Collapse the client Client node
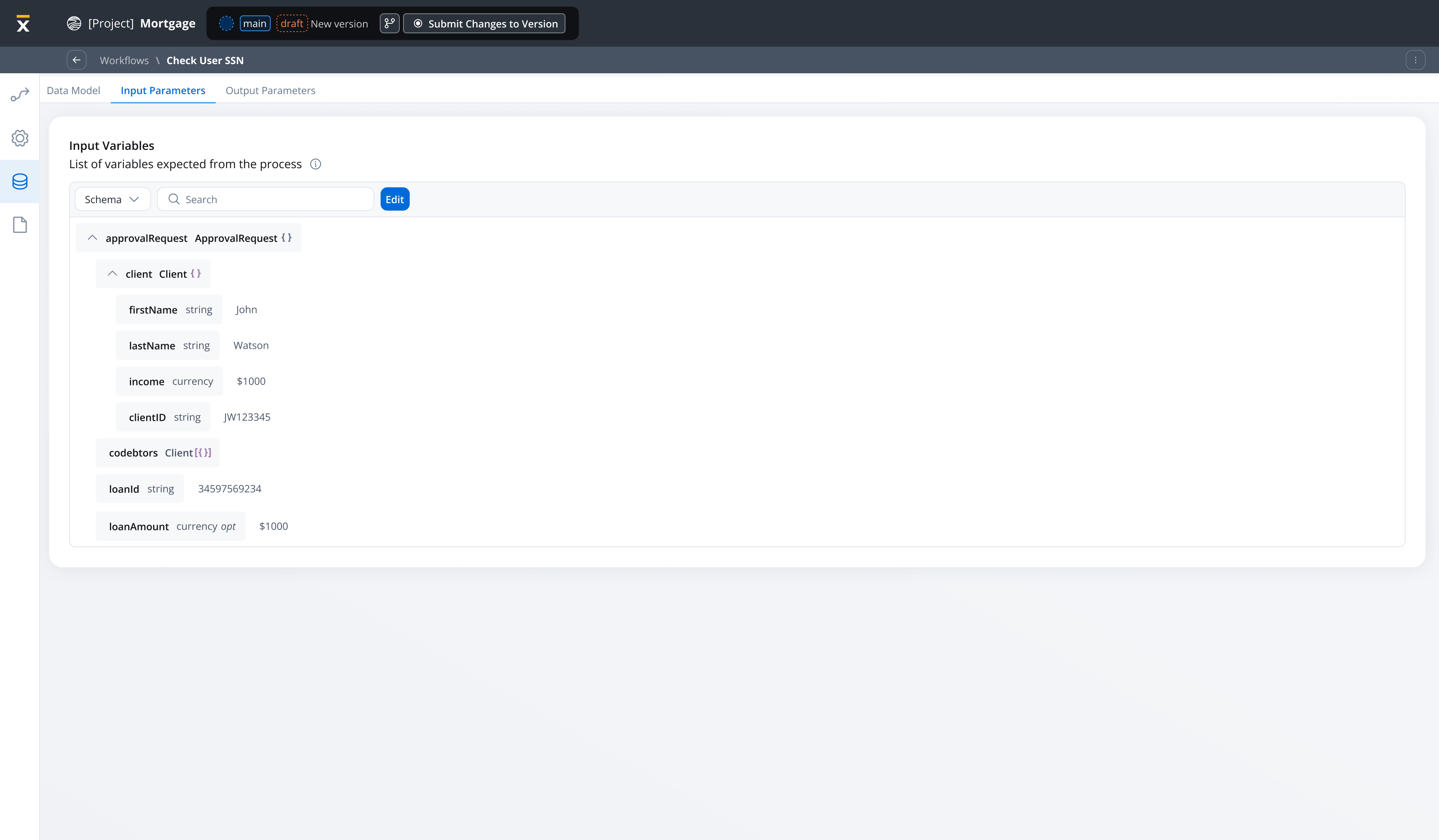 click(x=112, y=273)
